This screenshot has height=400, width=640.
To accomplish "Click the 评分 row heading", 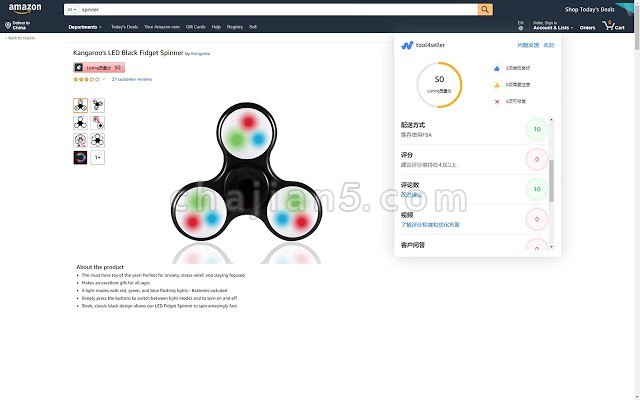I will pyautogui.click(x=407, y=155).
